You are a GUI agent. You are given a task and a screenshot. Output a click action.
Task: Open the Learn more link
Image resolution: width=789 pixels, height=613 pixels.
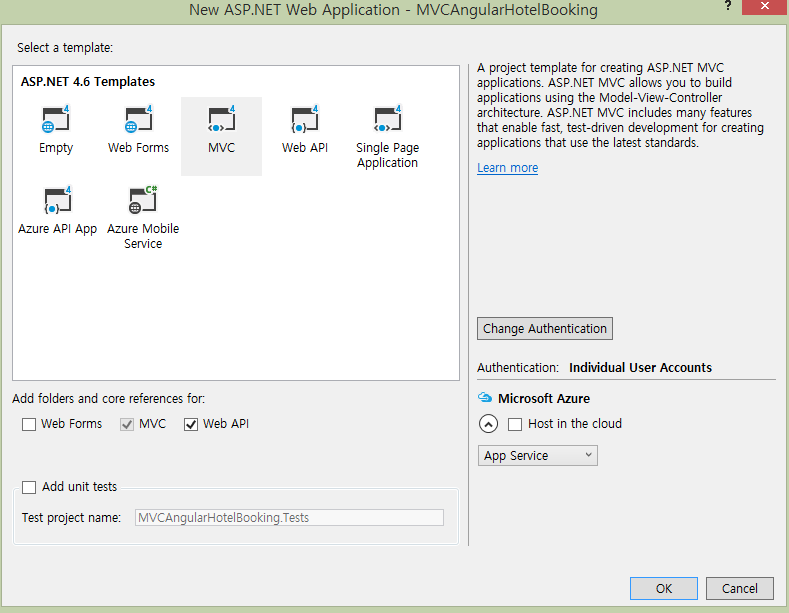point(507,168)
